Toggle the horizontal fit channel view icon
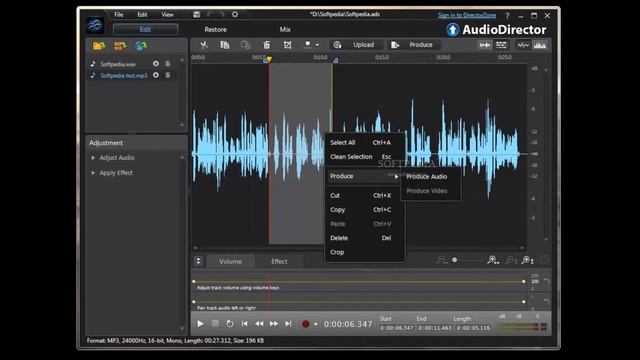 (485, 45)
